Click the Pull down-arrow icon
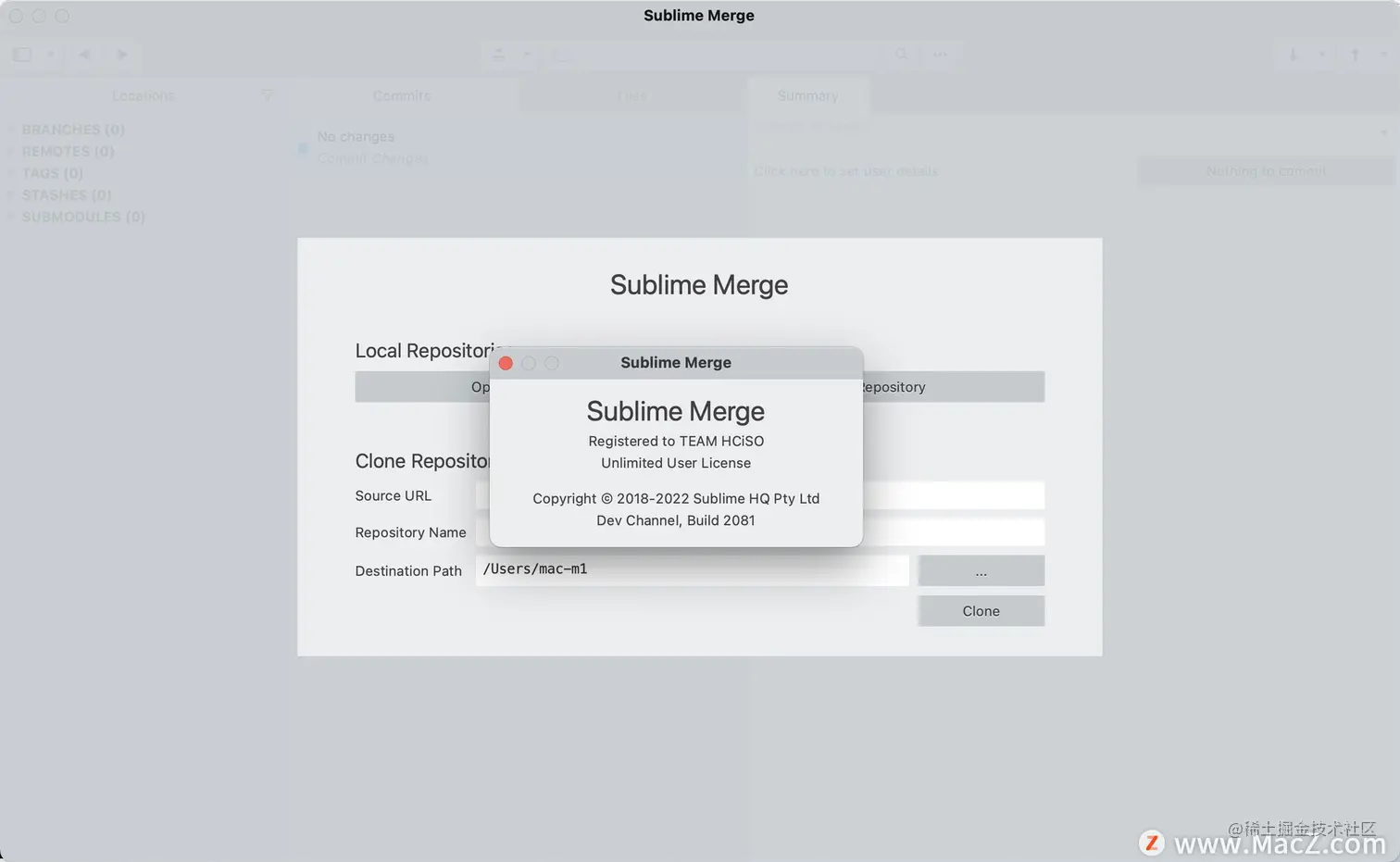The image size is (1400, 862). [1294, 55]
